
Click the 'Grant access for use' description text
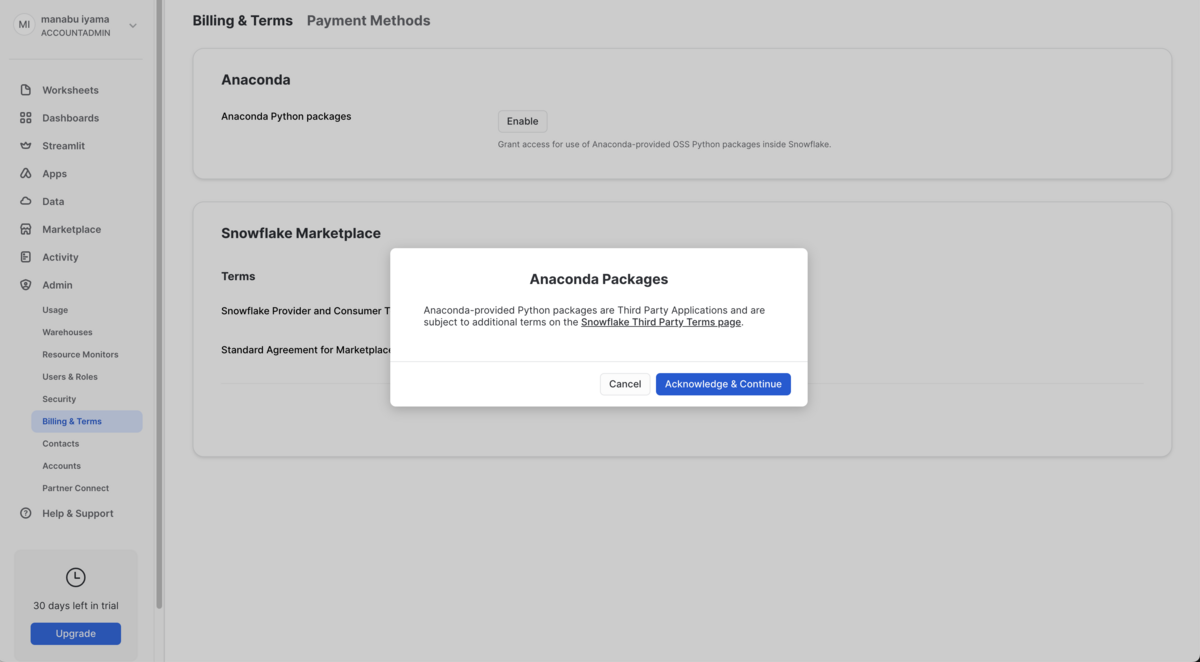pos(665,145)
